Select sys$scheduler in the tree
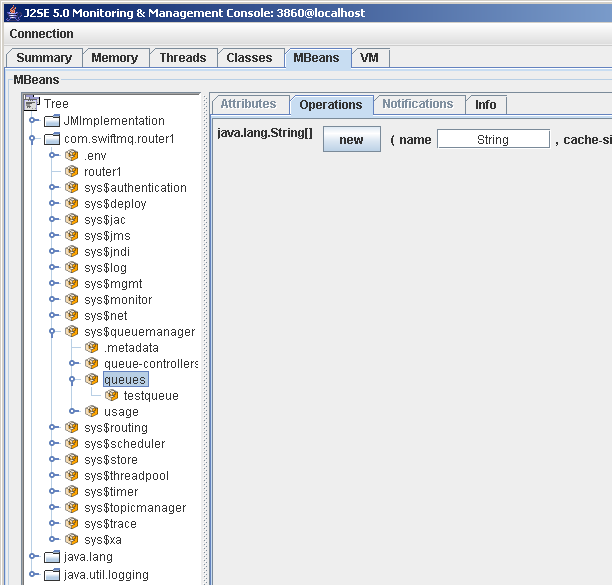This screenshot has width=612, height=585. pos(124,444)
